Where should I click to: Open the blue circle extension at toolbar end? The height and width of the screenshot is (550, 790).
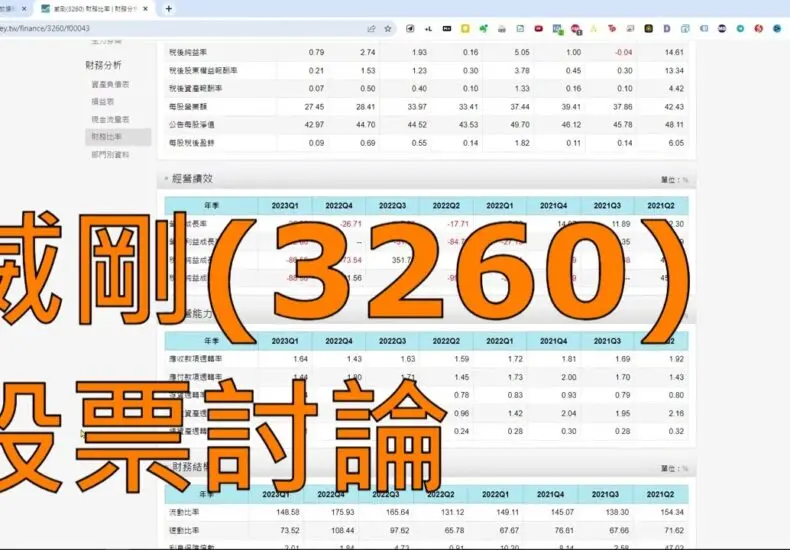tap(777, 29)
